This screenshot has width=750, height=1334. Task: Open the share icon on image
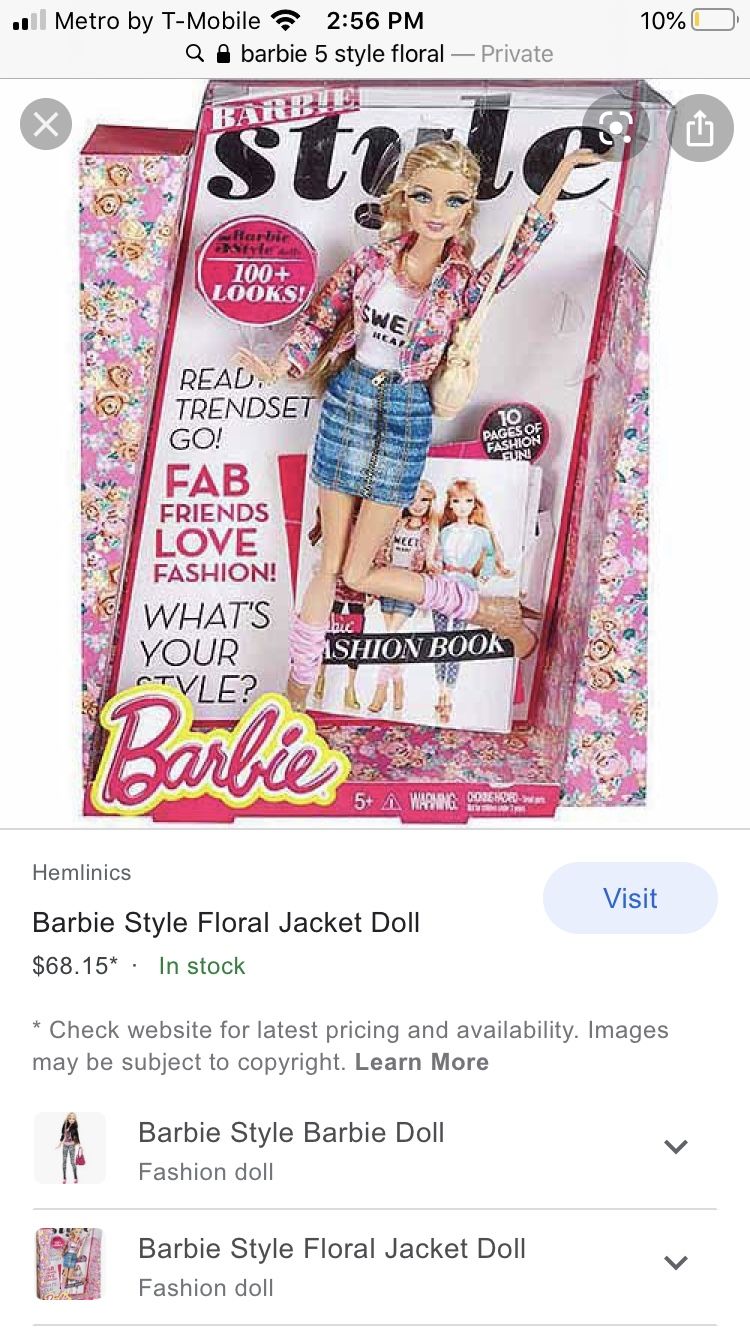pos(700,128)
